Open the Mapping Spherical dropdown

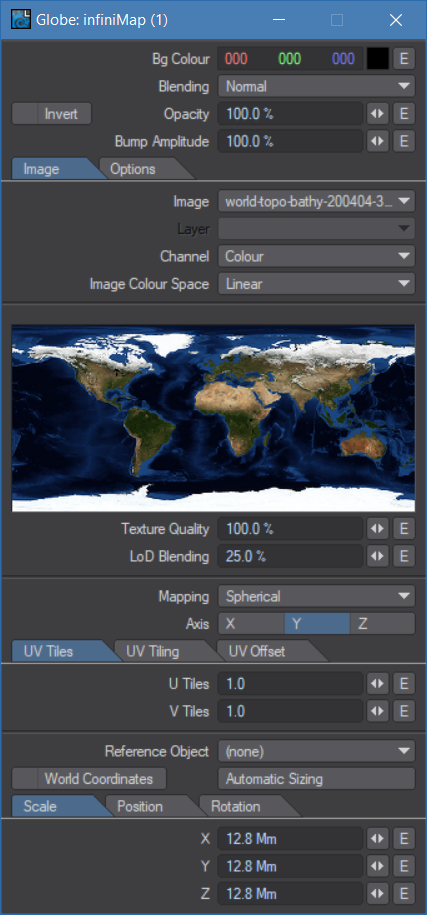click(x=317, y=596)
